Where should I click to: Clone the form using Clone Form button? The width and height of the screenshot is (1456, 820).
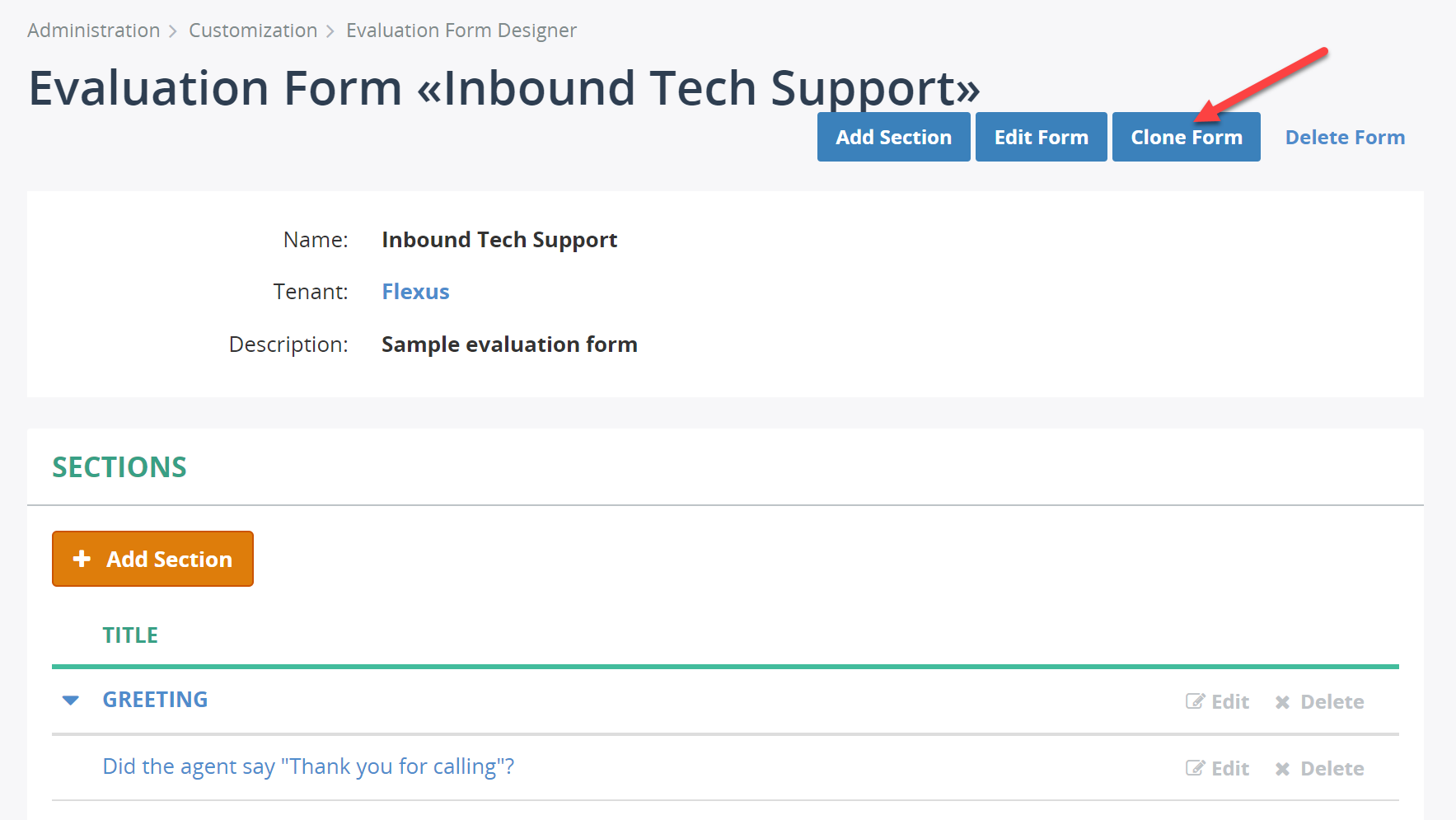(1186, 137)
